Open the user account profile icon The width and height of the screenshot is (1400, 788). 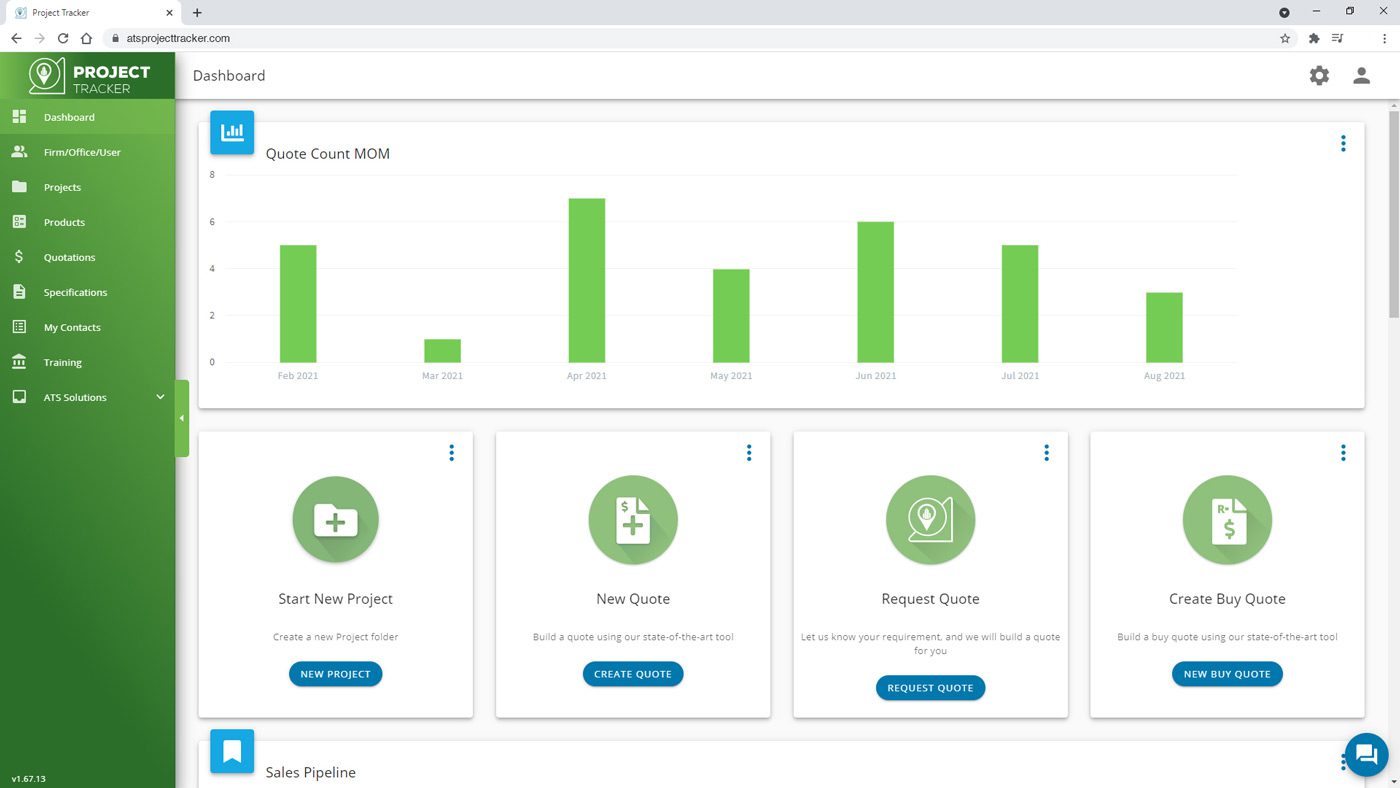[x=1361, y=75]
